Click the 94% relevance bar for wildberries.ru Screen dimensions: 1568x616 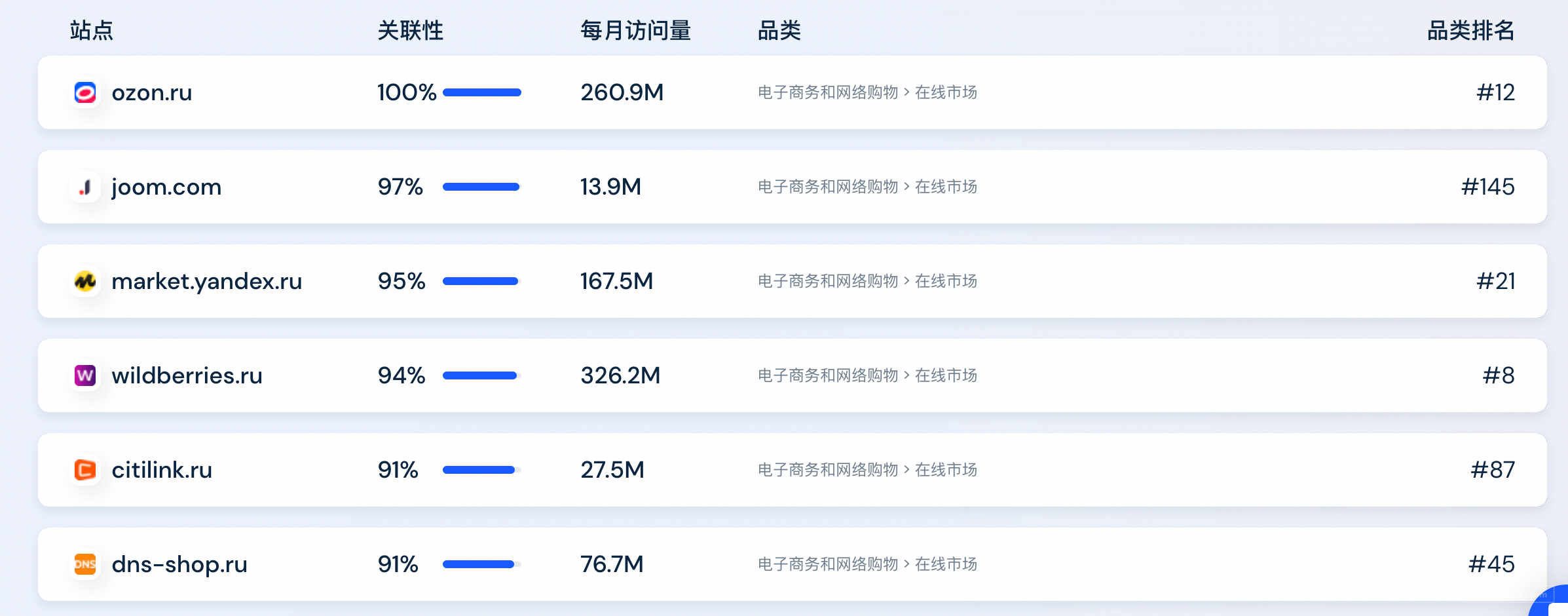coord(482,375)
